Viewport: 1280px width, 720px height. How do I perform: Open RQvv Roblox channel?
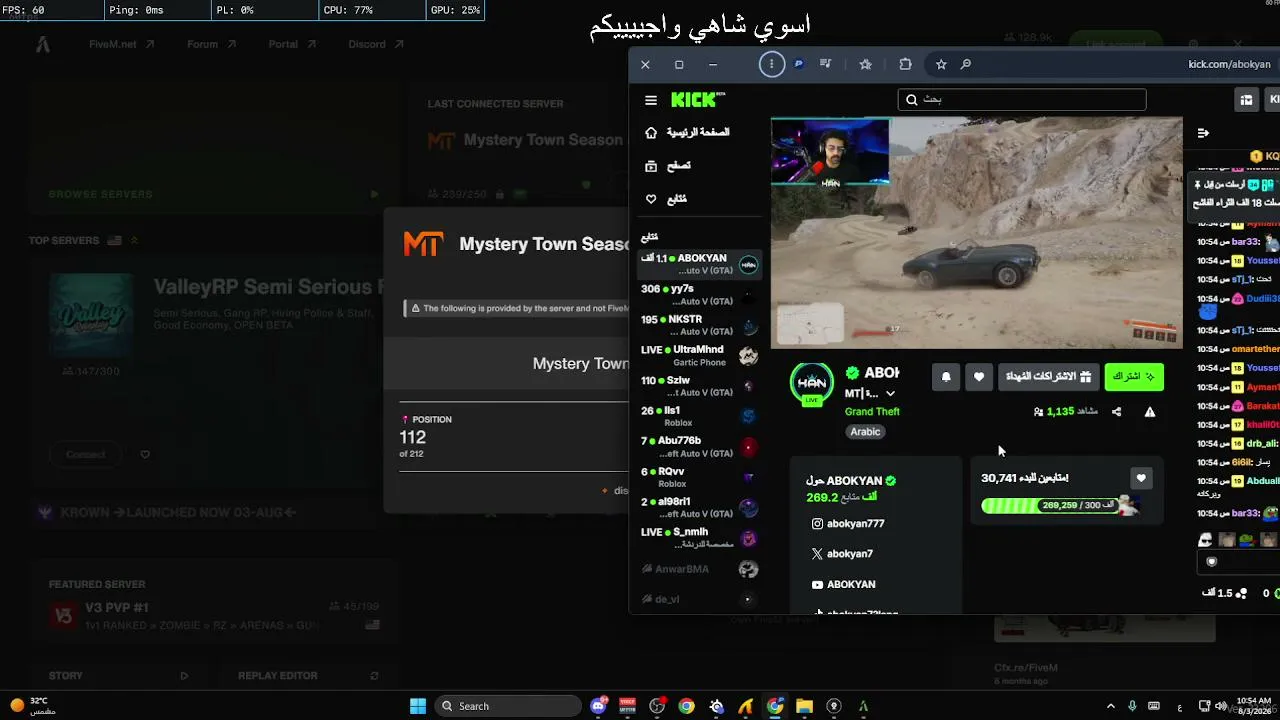click(x=700, y=477)
